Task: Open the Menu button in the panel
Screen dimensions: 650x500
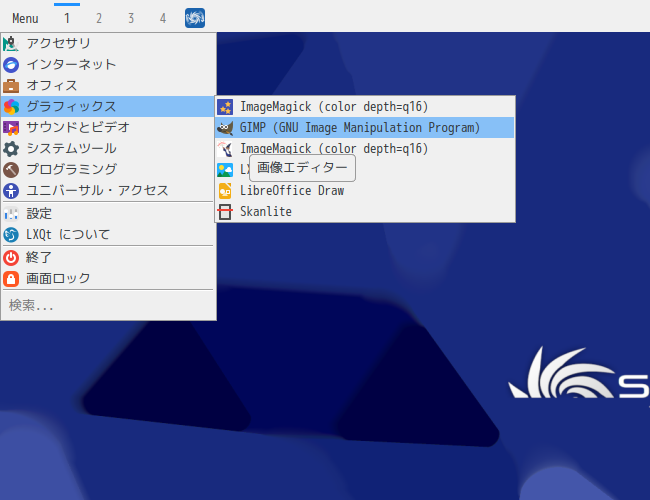Action: pyautogui.click(x=25, y=18)
